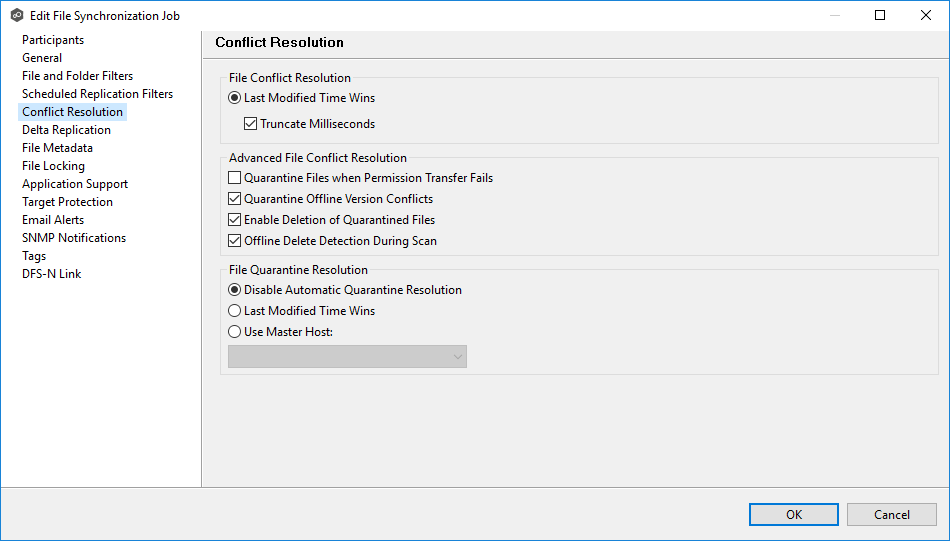Open the Participants page

(53, 40)
